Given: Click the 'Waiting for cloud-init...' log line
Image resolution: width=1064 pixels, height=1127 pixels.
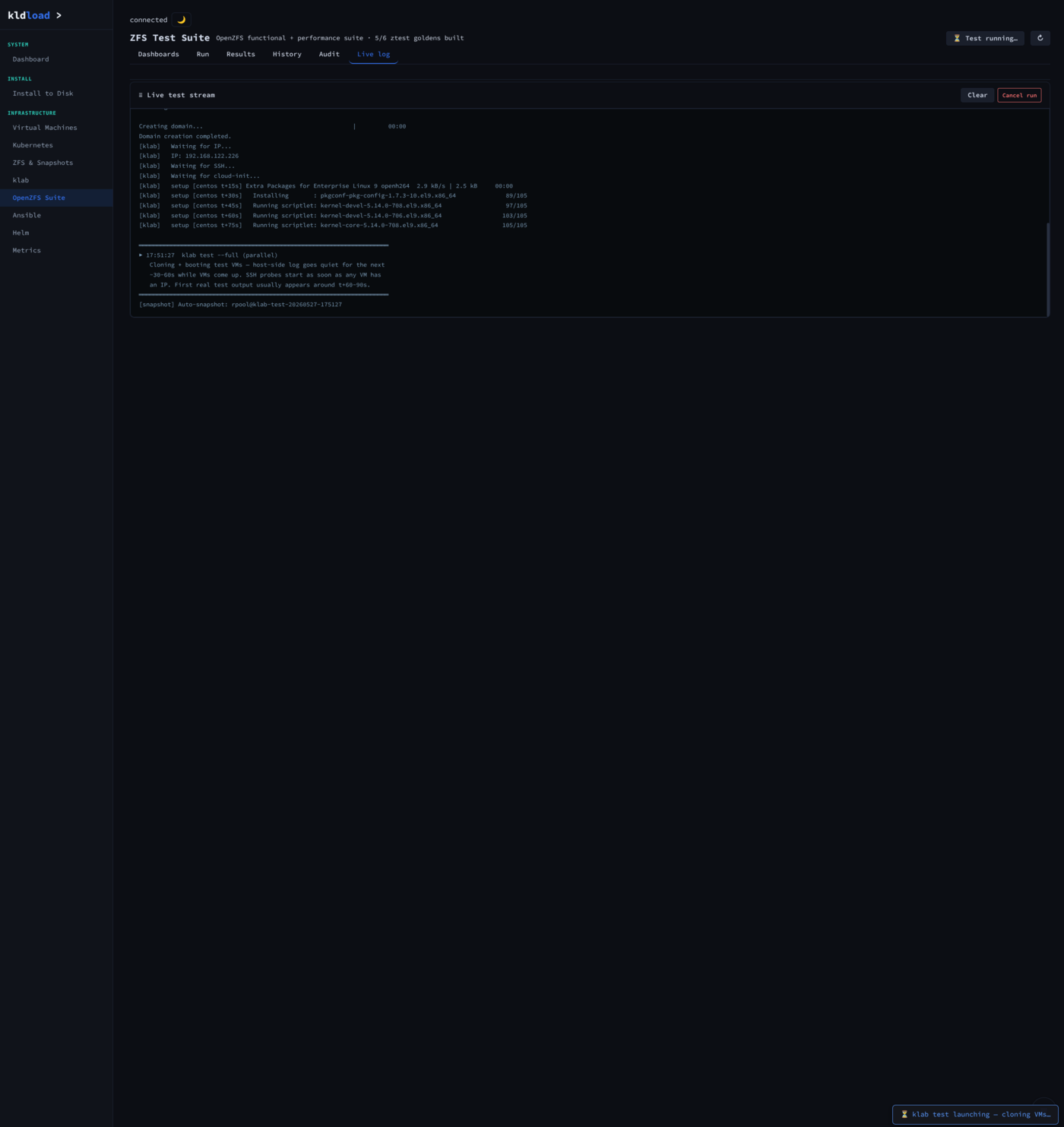Looking at the screenshot, I should (199, 176).
